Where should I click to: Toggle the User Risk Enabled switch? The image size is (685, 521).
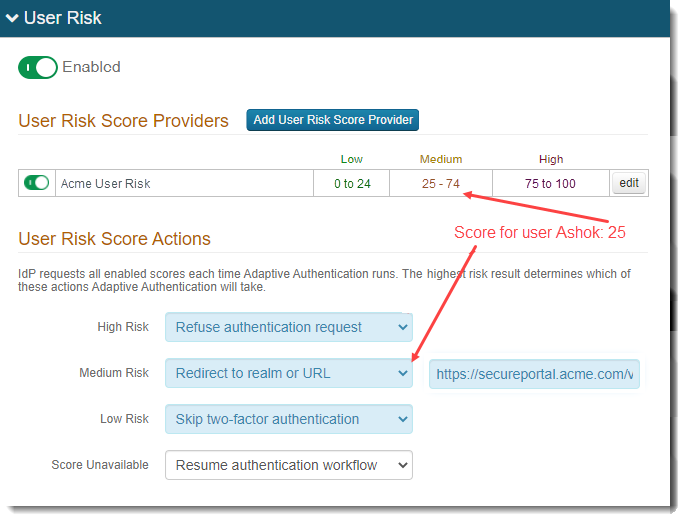(38, 67)
